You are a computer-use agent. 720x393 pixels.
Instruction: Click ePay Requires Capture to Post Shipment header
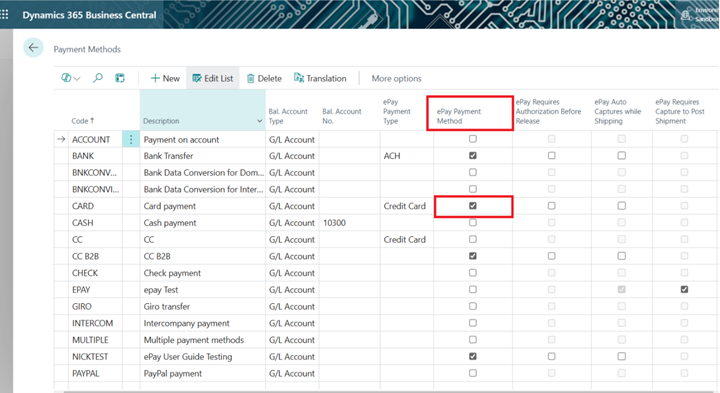(680, 112)
